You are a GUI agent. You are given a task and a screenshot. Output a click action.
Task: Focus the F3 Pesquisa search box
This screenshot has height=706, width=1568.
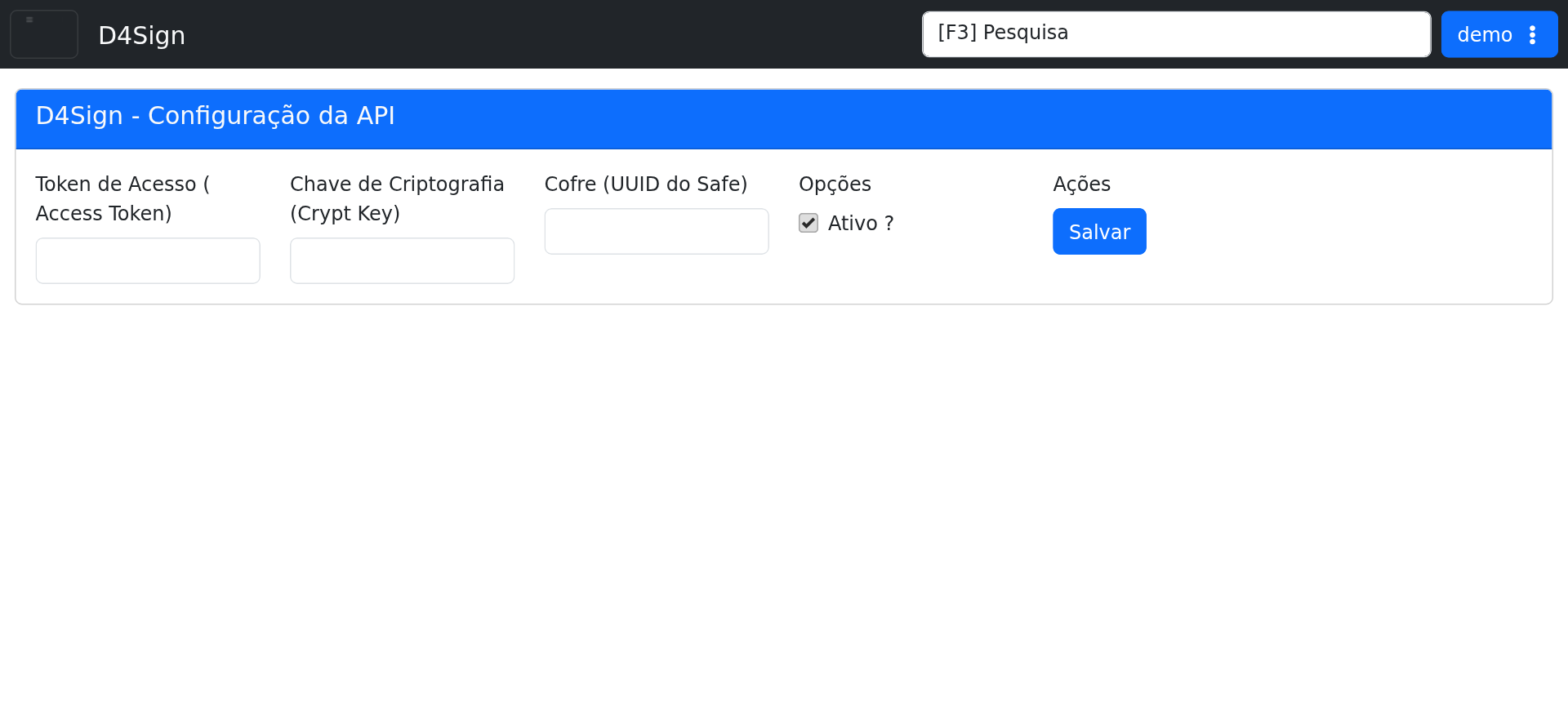(x=1176, y=34)
